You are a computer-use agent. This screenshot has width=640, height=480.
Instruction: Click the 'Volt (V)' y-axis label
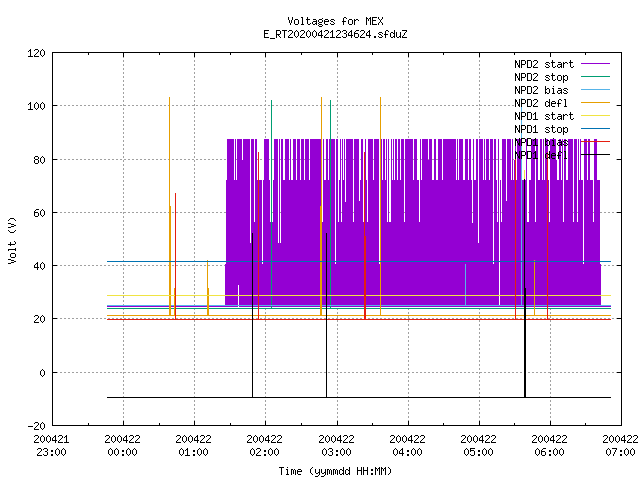click(13, 240)
